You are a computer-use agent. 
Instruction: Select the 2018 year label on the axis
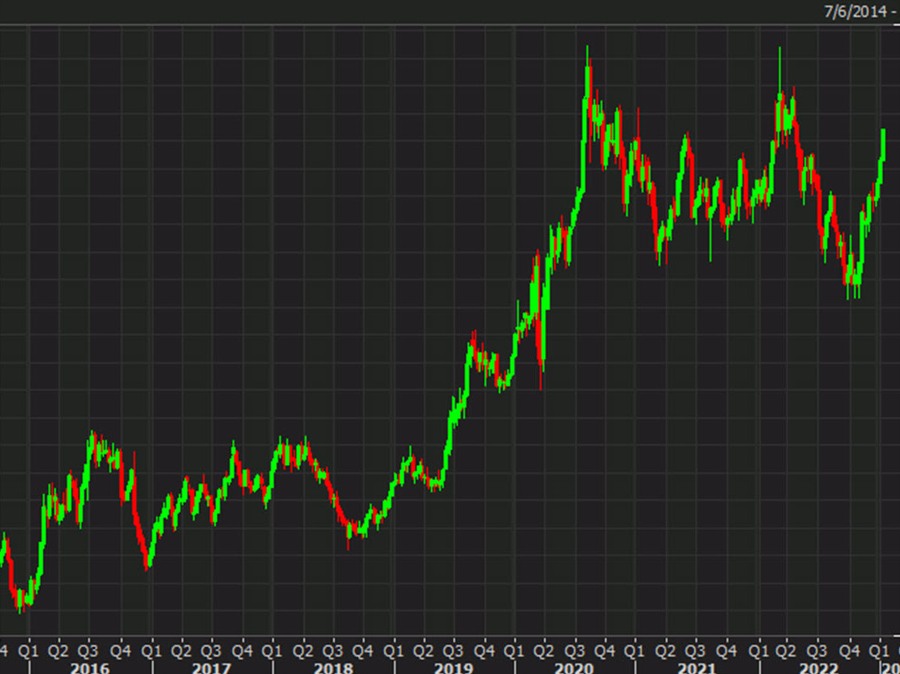[x=335, y=665]
